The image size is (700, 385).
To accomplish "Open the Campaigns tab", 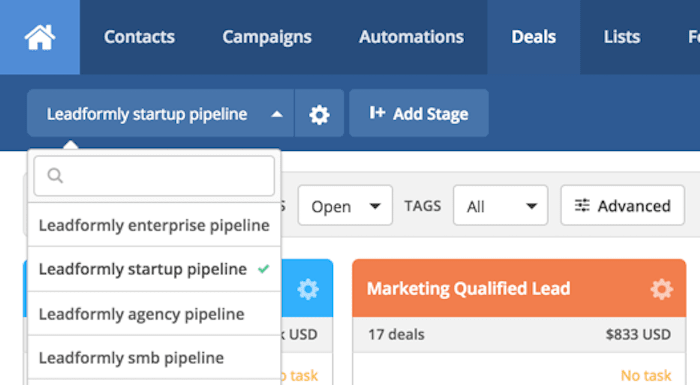I will (267, 37).
